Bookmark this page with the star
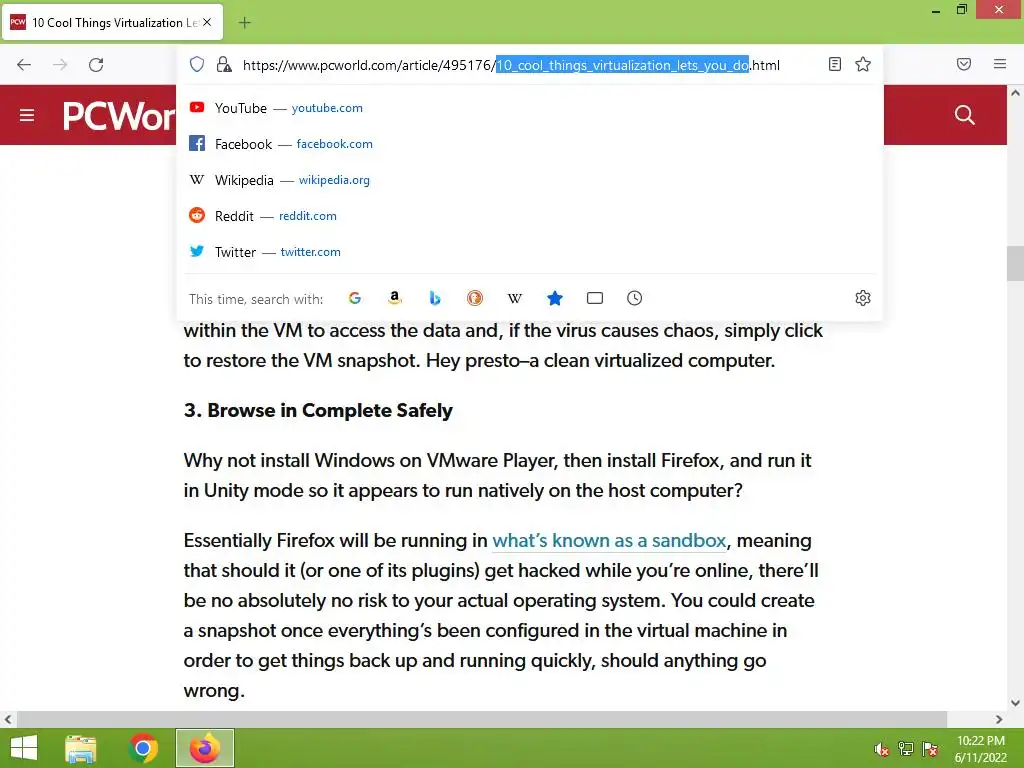Viewport: 1024px width, 768px height. 863,64
